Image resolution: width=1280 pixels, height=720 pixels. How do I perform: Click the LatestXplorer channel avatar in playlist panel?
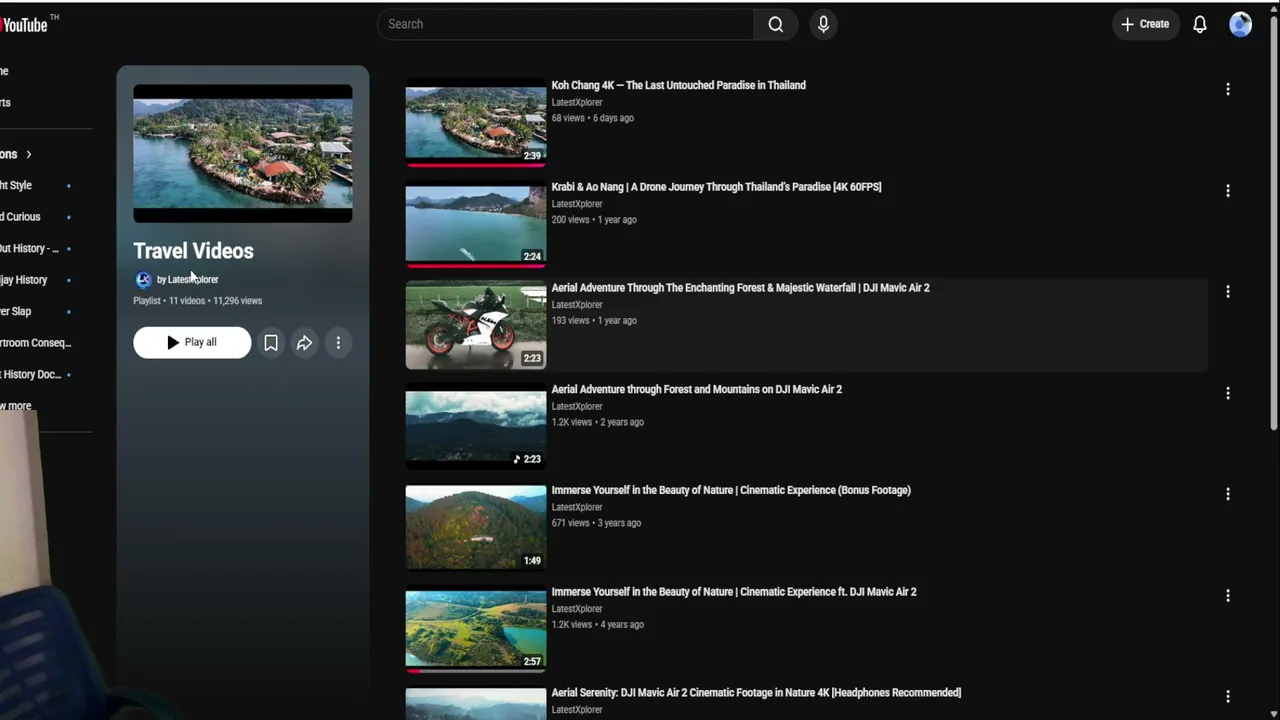143,280
